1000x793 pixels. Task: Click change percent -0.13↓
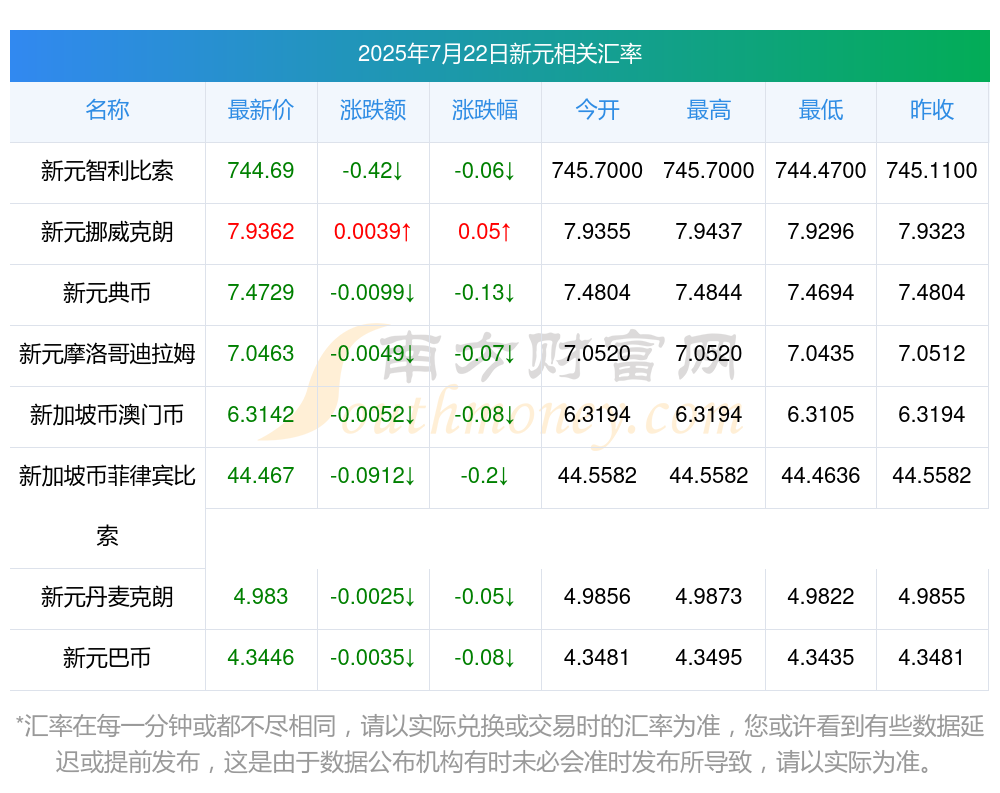[485, 292]
